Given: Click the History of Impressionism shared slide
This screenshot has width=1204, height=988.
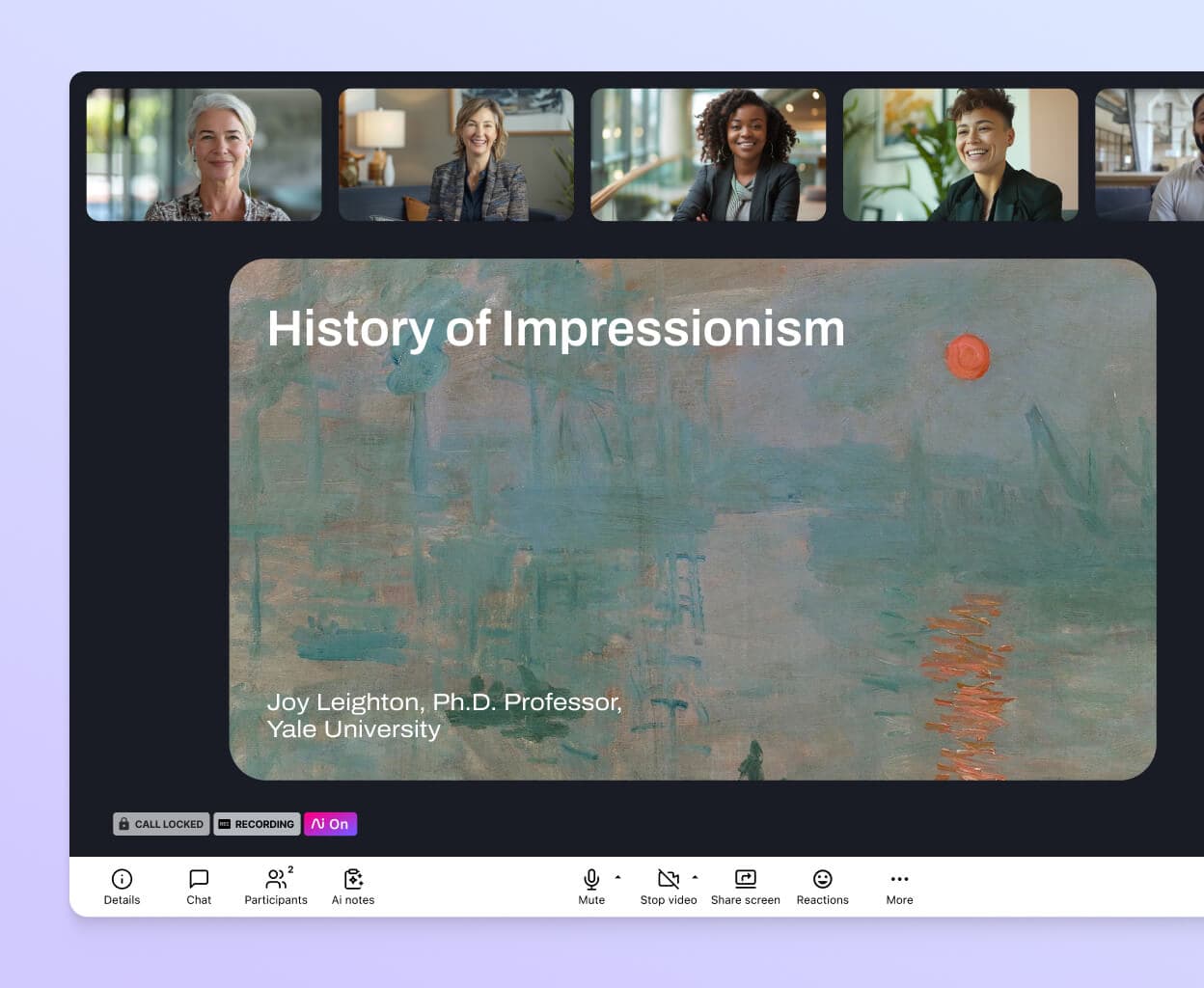Looking at the screenshot, I should point(692,519).
